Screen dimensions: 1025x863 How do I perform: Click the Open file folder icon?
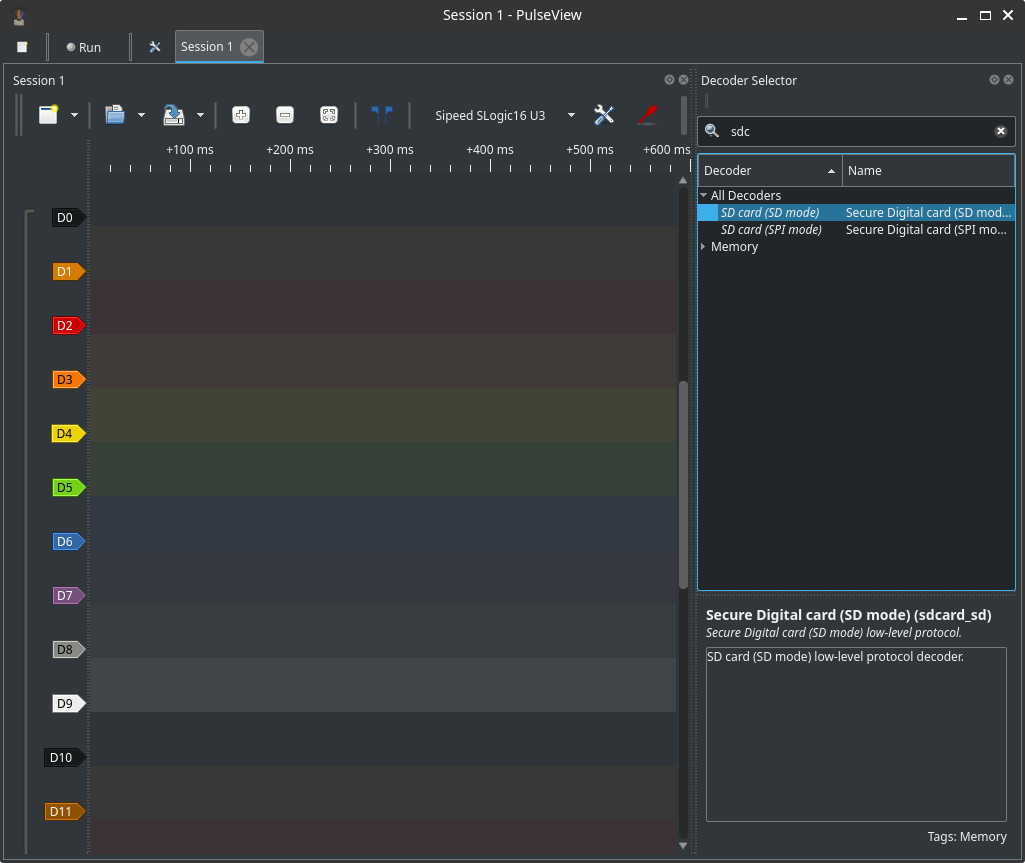pyautogui.click(x=115, y=115)
